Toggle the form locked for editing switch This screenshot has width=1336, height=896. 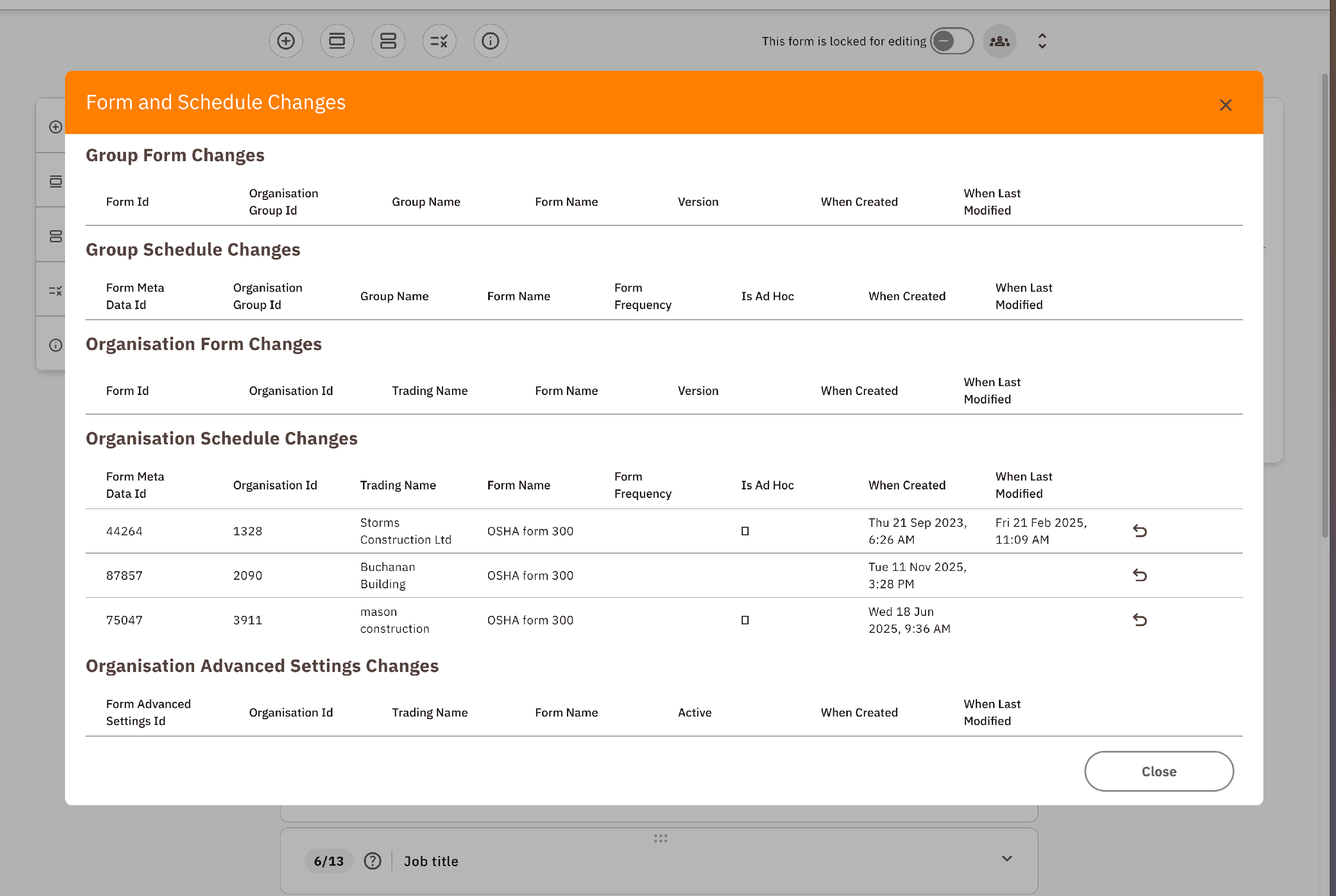[951, 41]
